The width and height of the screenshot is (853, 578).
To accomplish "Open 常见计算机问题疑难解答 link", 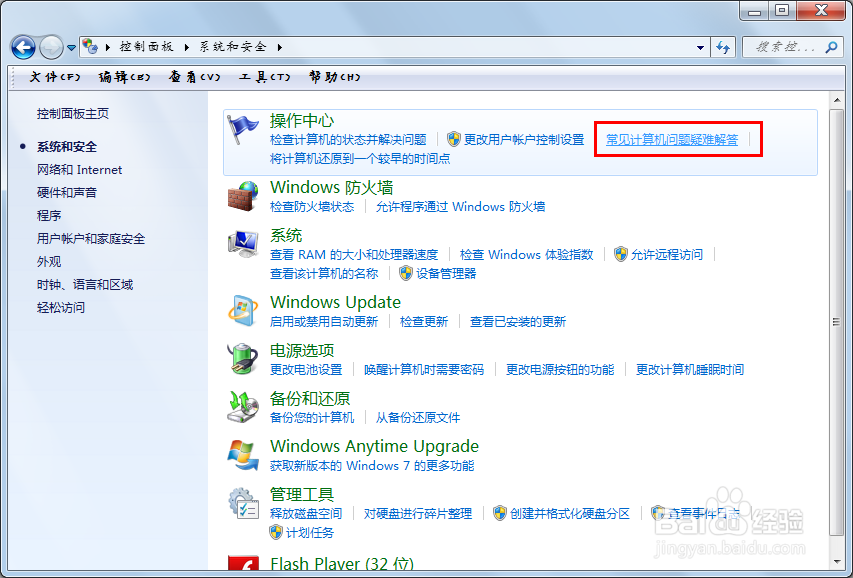I will pos(672,139).
